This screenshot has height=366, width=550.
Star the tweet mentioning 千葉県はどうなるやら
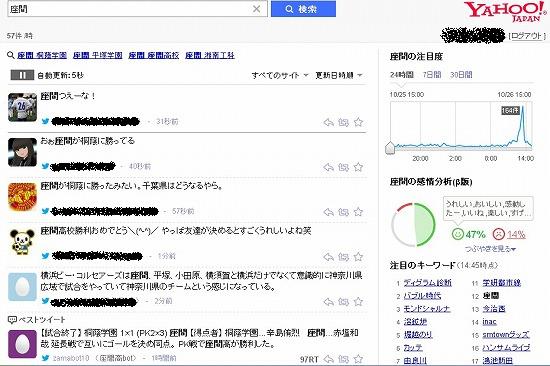(358, 212)
